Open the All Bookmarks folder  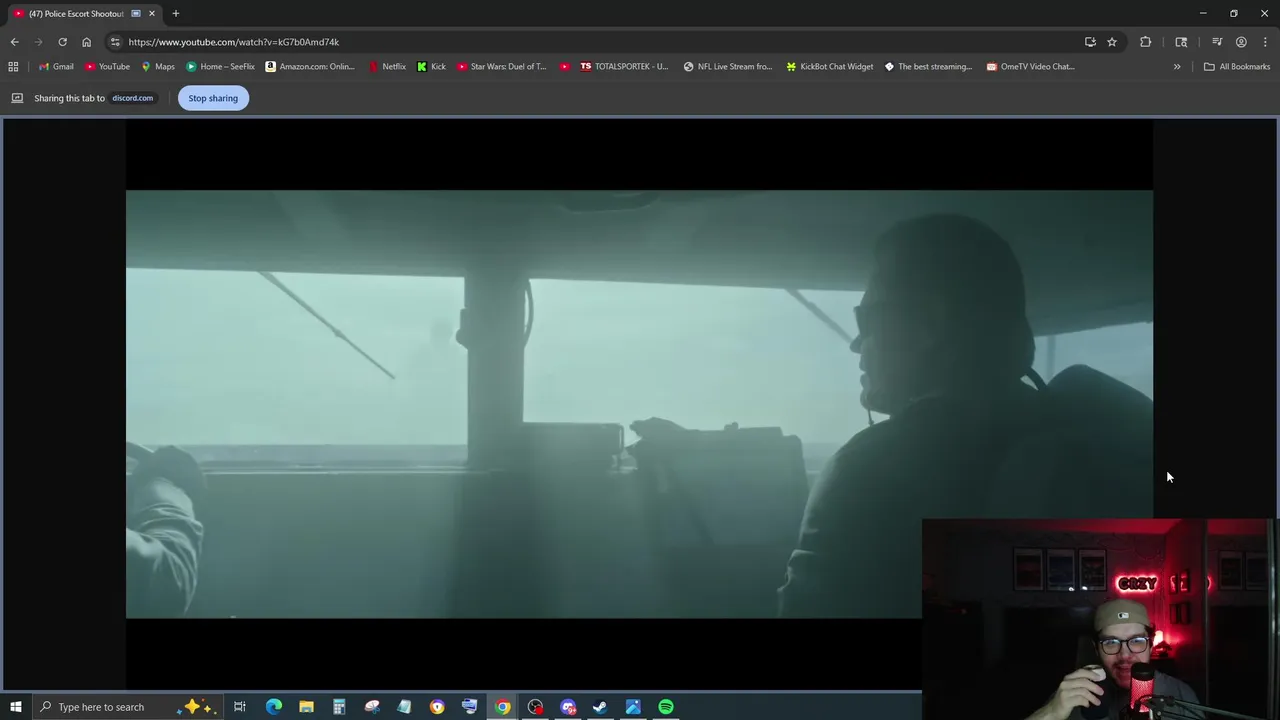pos(1237,67)
